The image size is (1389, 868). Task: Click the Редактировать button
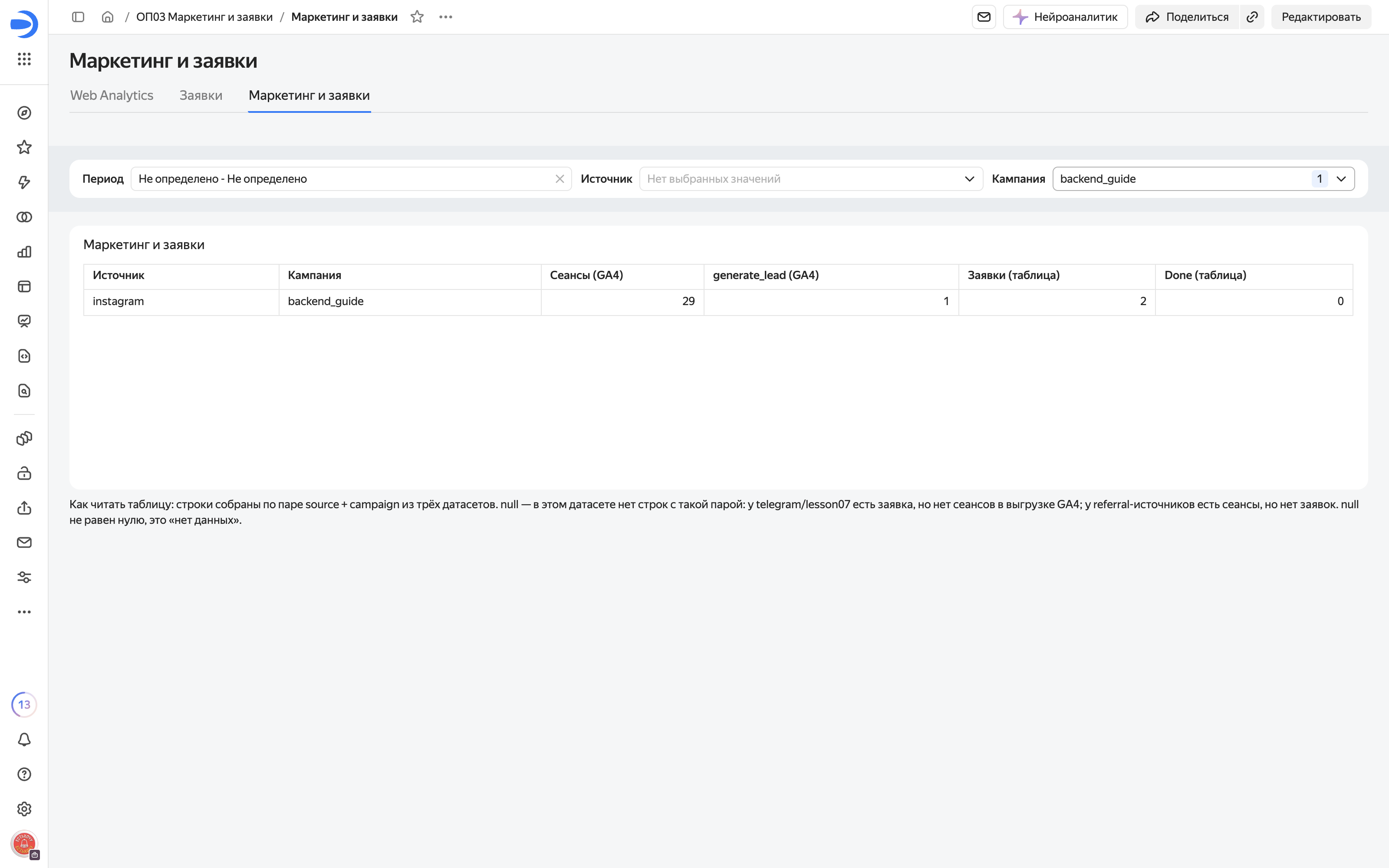click(x=1321, y=17)
